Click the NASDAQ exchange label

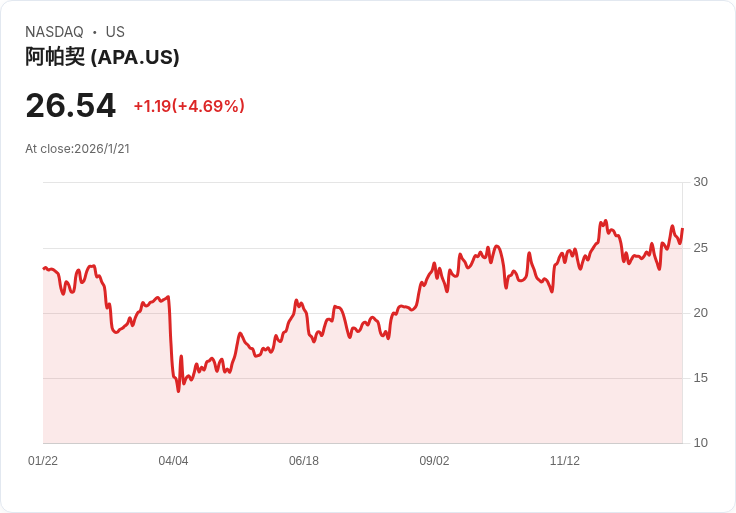(x=54, y=32)
